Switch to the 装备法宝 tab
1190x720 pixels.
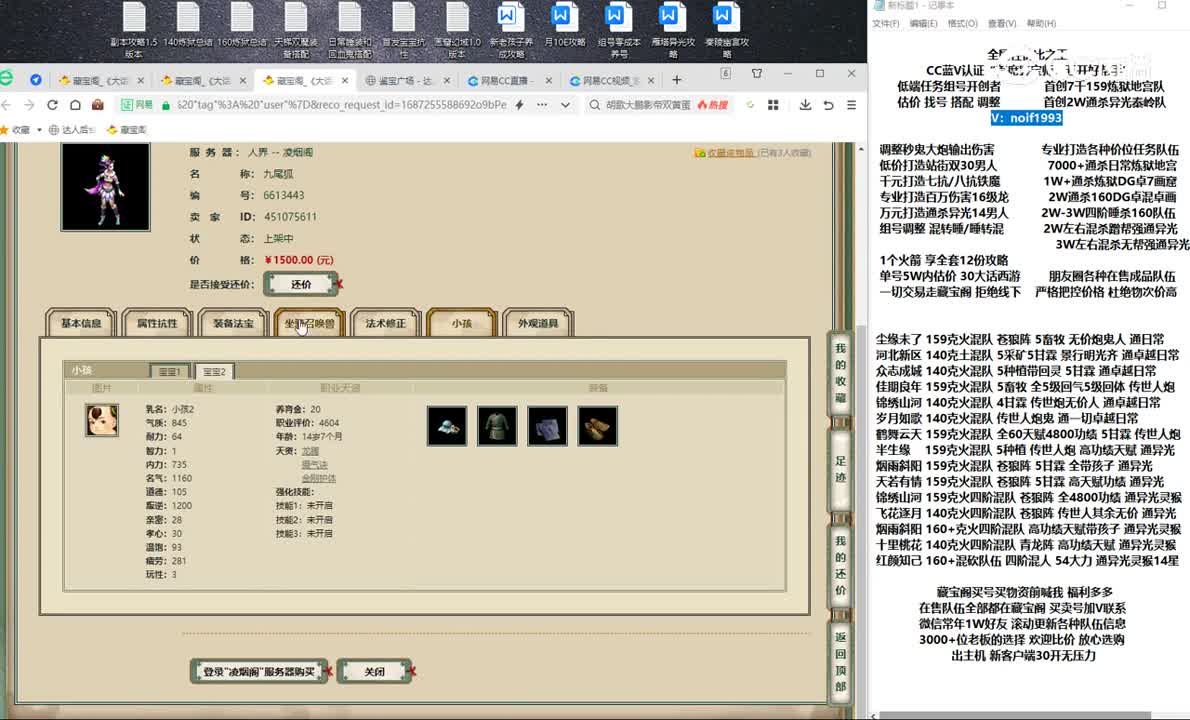pyautogui.click(x=233, y=323)
